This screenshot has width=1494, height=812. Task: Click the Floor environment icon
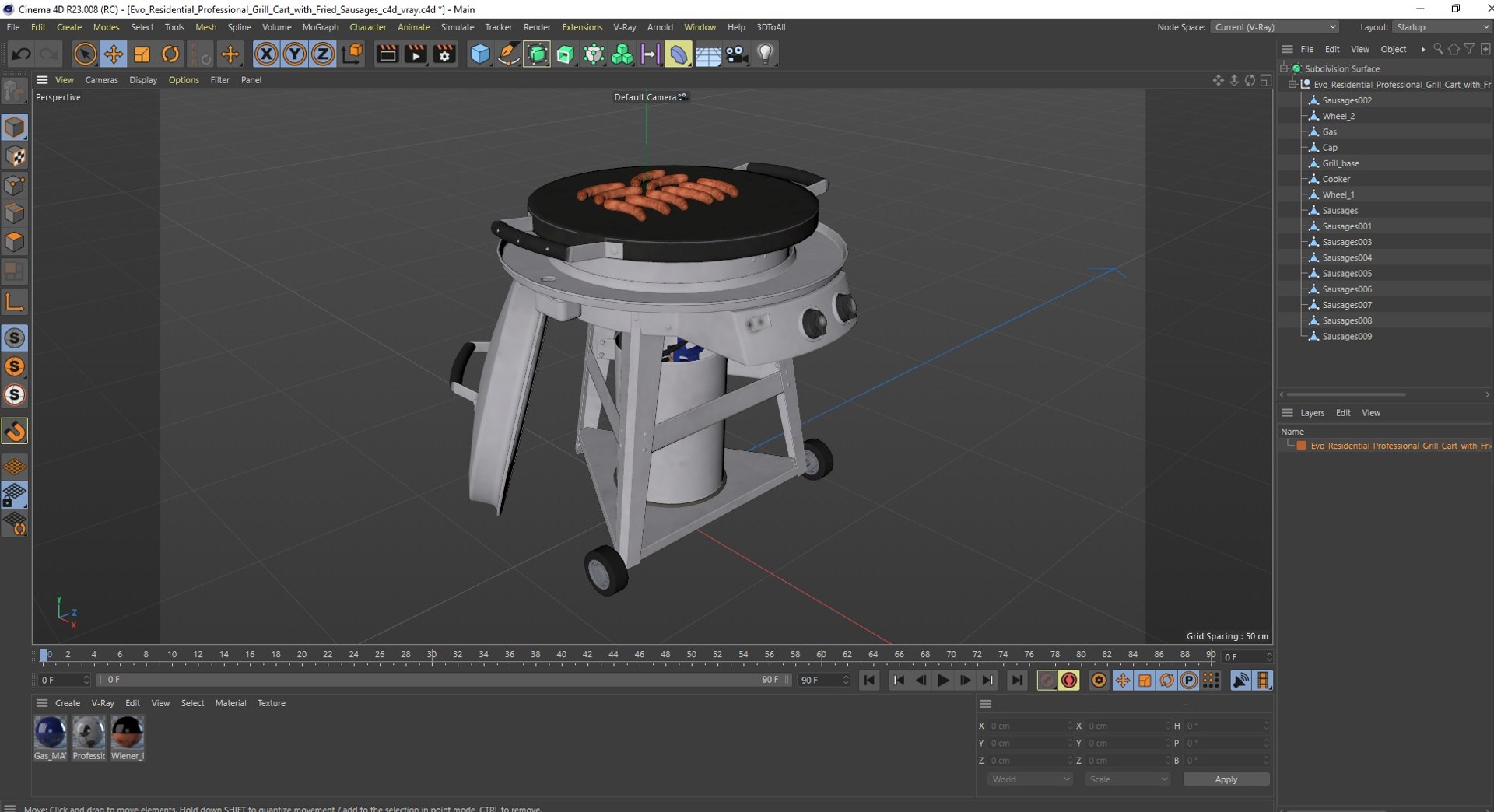(707, 54)
